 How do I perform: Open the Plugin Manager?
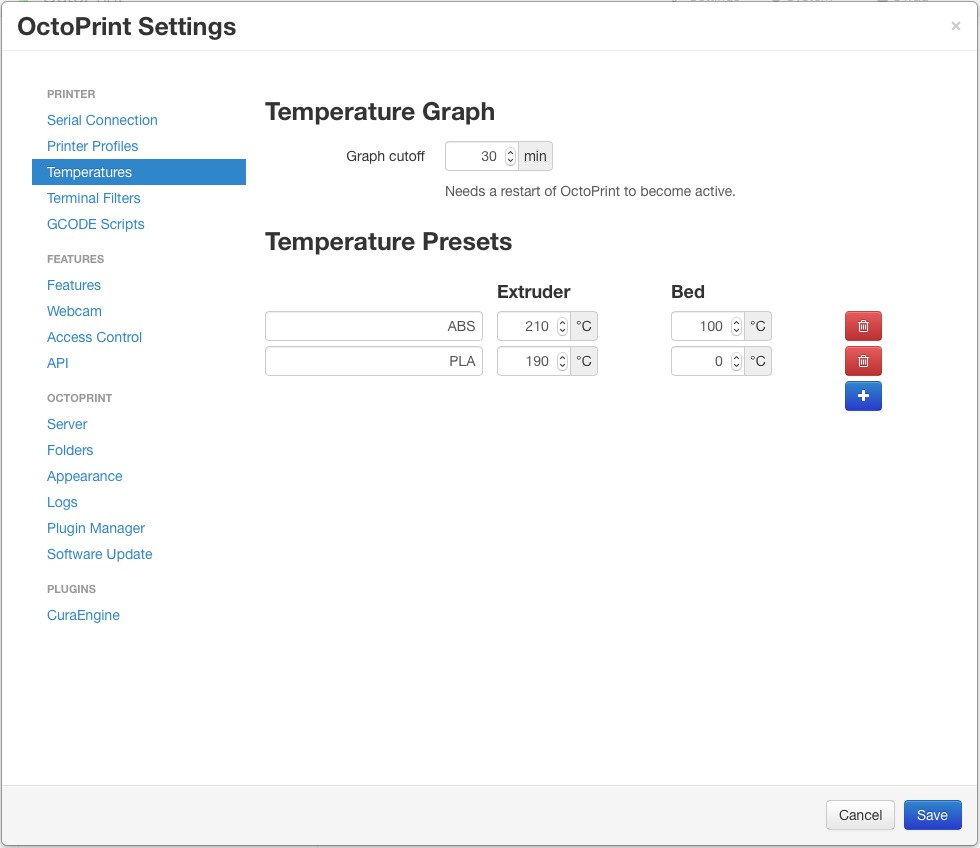(x=96, y=529)
